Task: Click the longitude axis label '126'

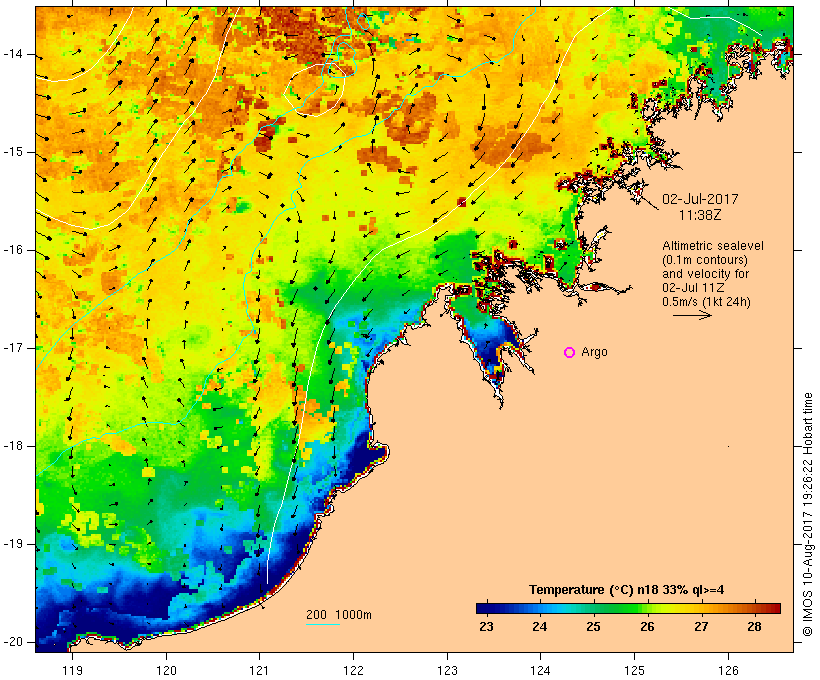Action: click(x=728, y=670)
